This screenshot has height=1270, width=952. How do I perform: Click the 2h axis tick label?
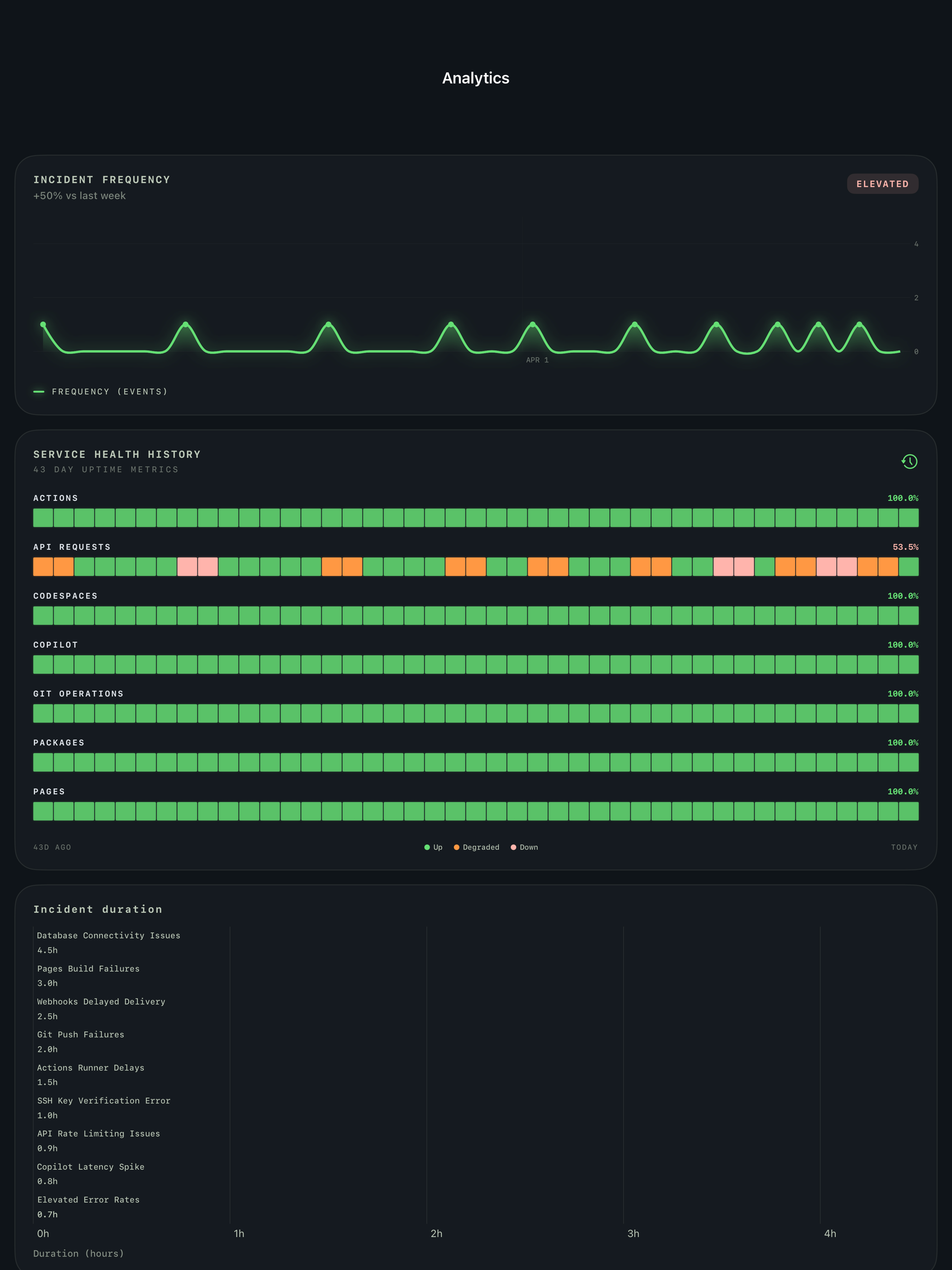(436, 1233)
